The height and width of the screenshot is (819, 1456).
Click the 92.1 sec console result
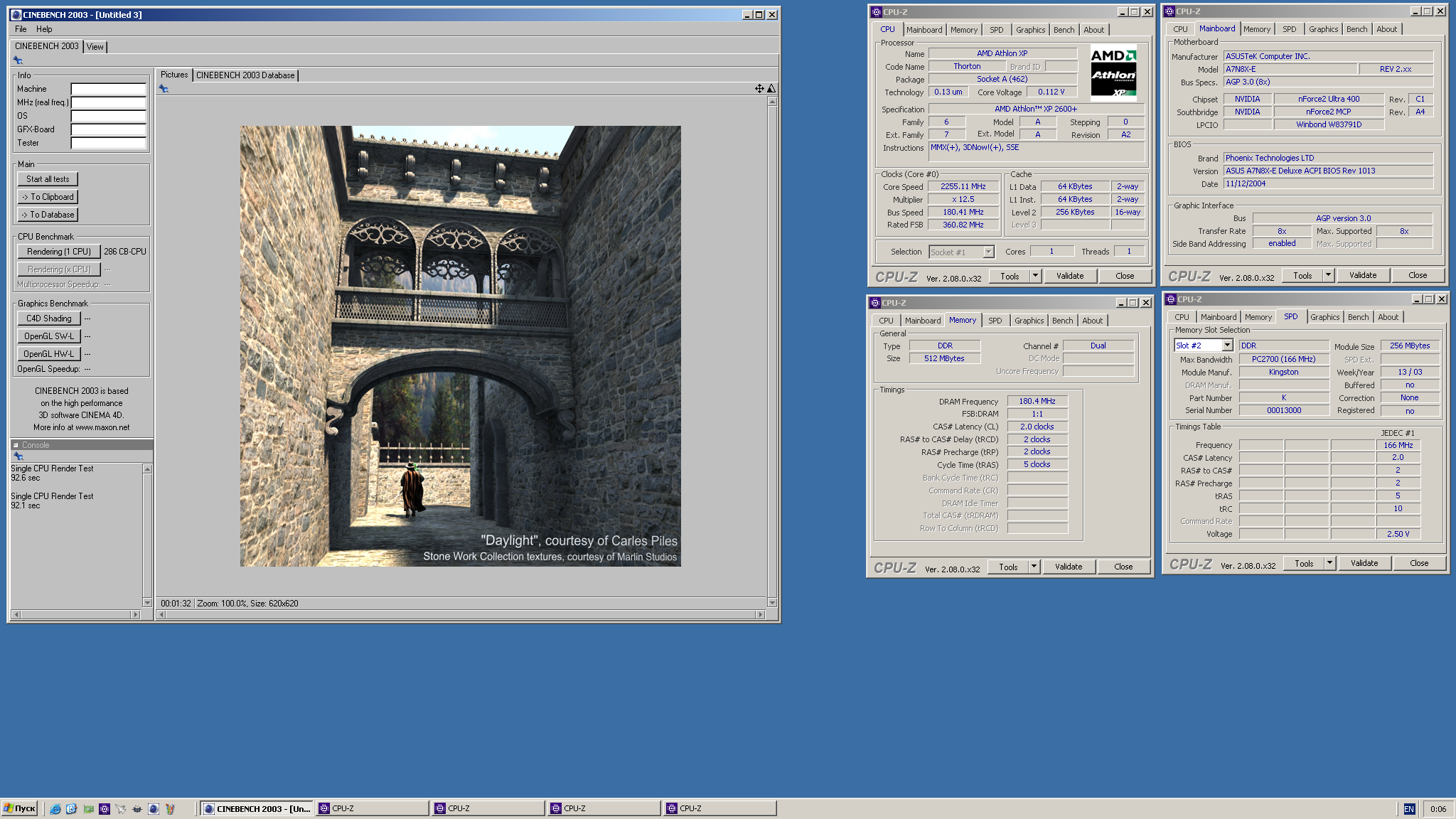[26, 505]
